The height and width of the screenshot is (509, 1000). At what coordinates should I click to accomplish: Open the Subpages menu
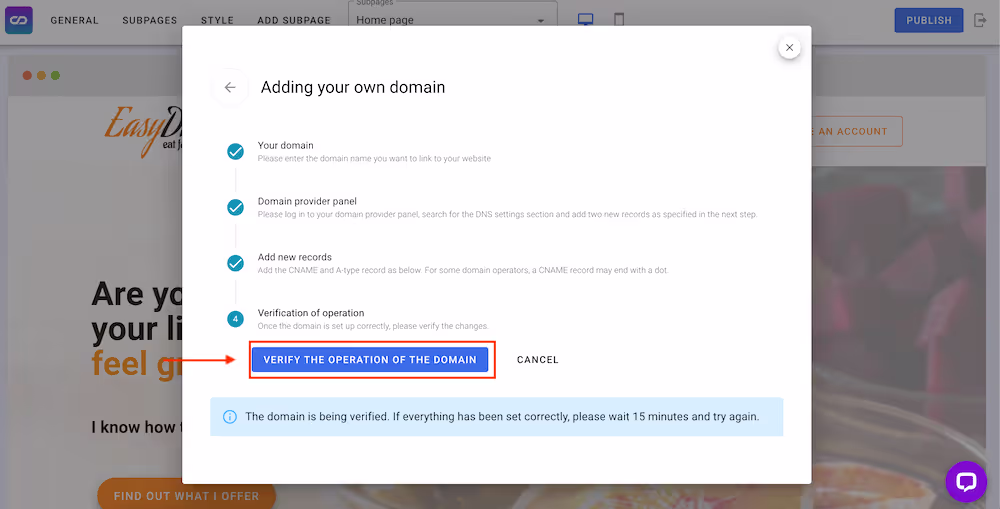coord(150,20)
